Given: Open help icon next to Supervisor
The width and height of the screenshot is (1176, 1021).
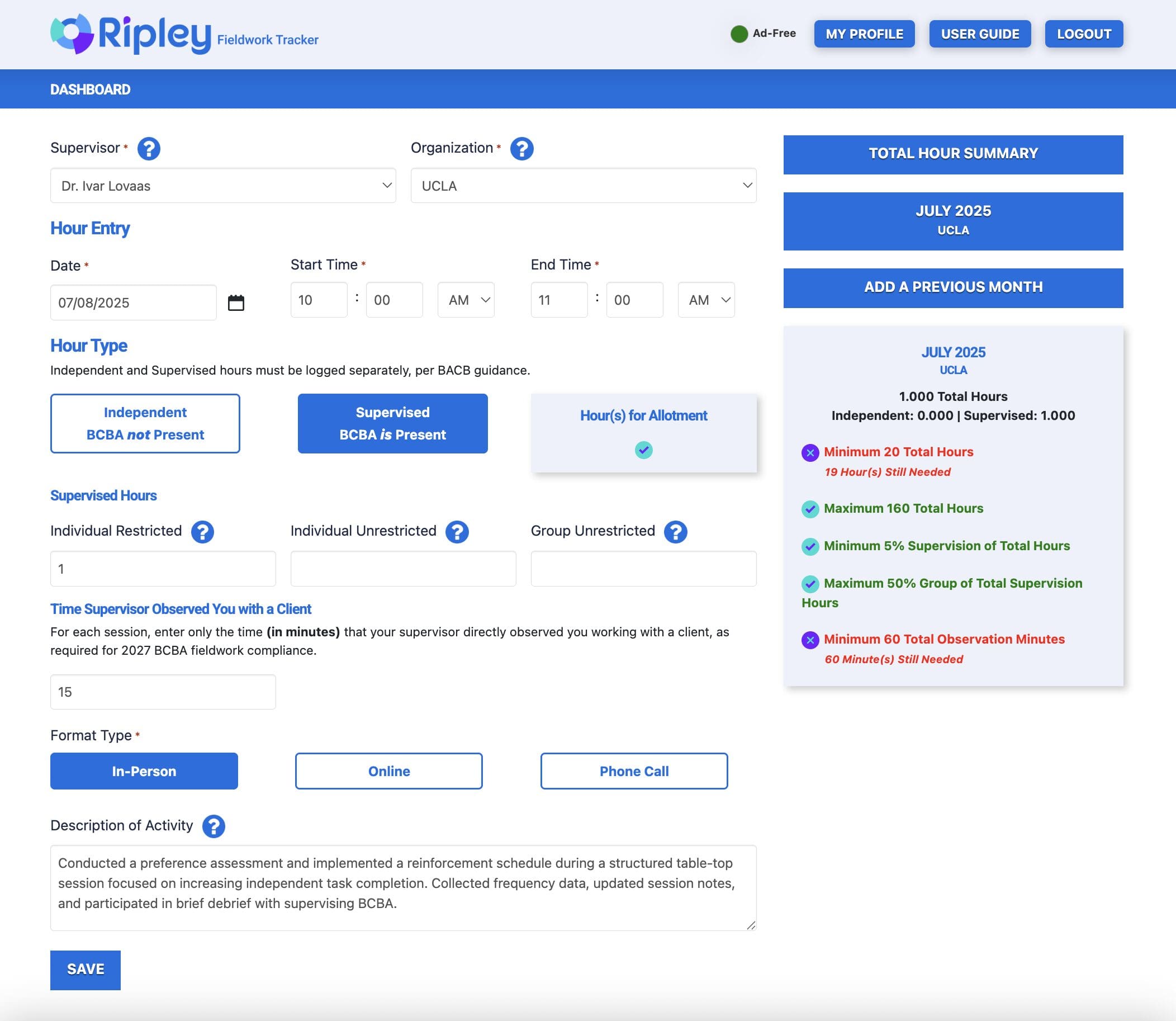Looking at the screenshot, I should [x=149, y=149].
